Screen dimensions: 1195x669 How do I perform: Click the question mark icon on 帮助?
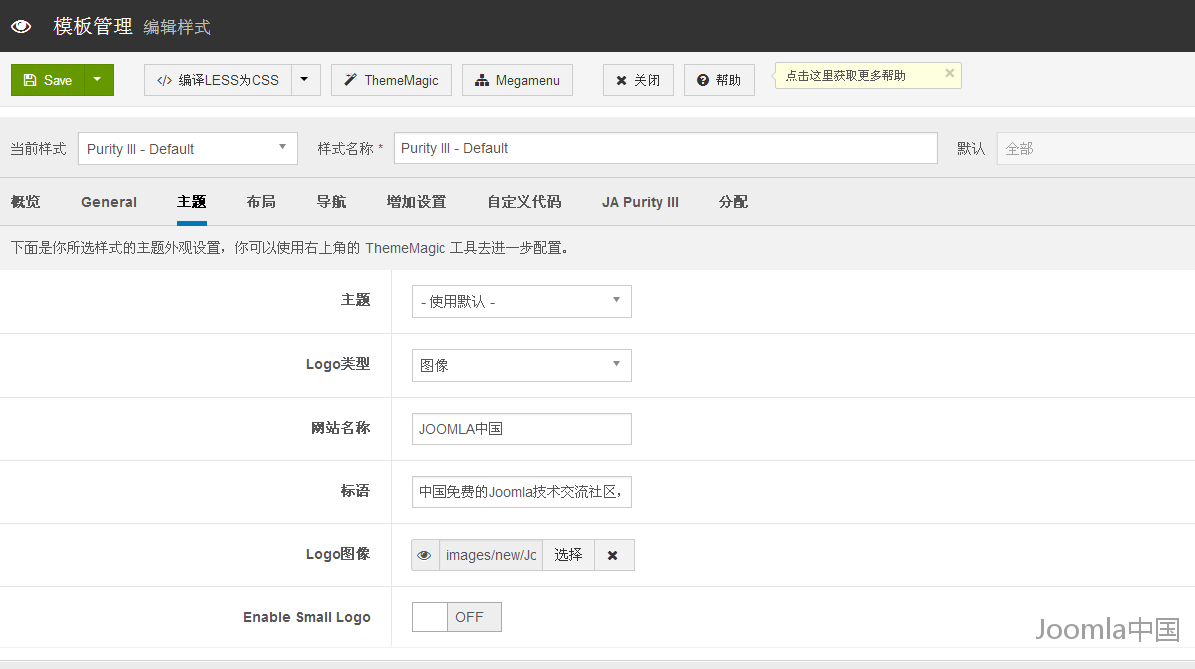[703, 80]
